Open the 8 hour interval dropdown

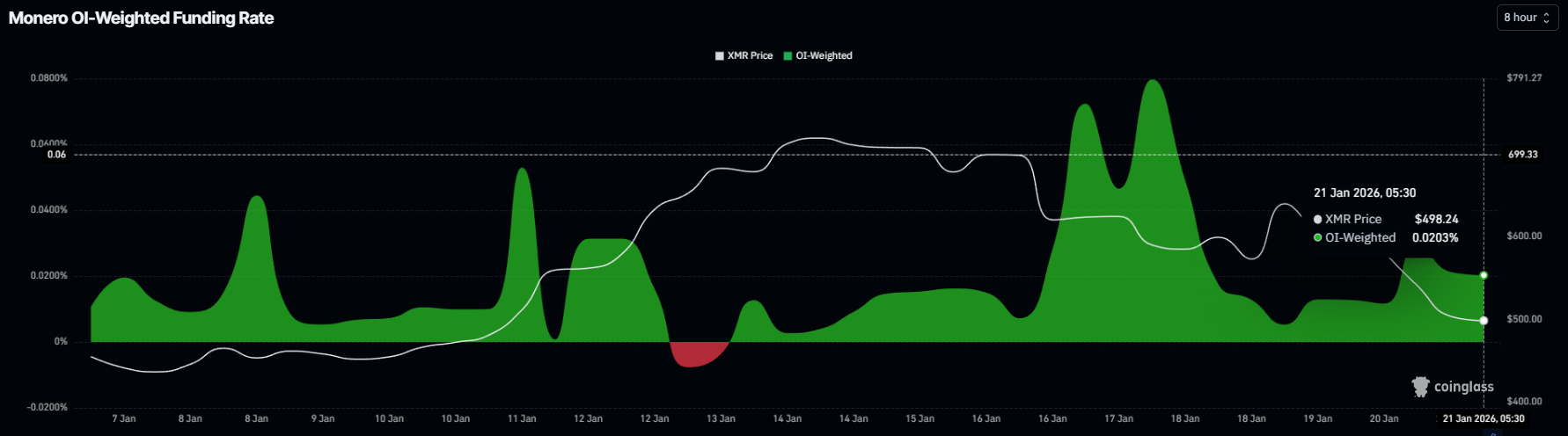click(1528, 18)
